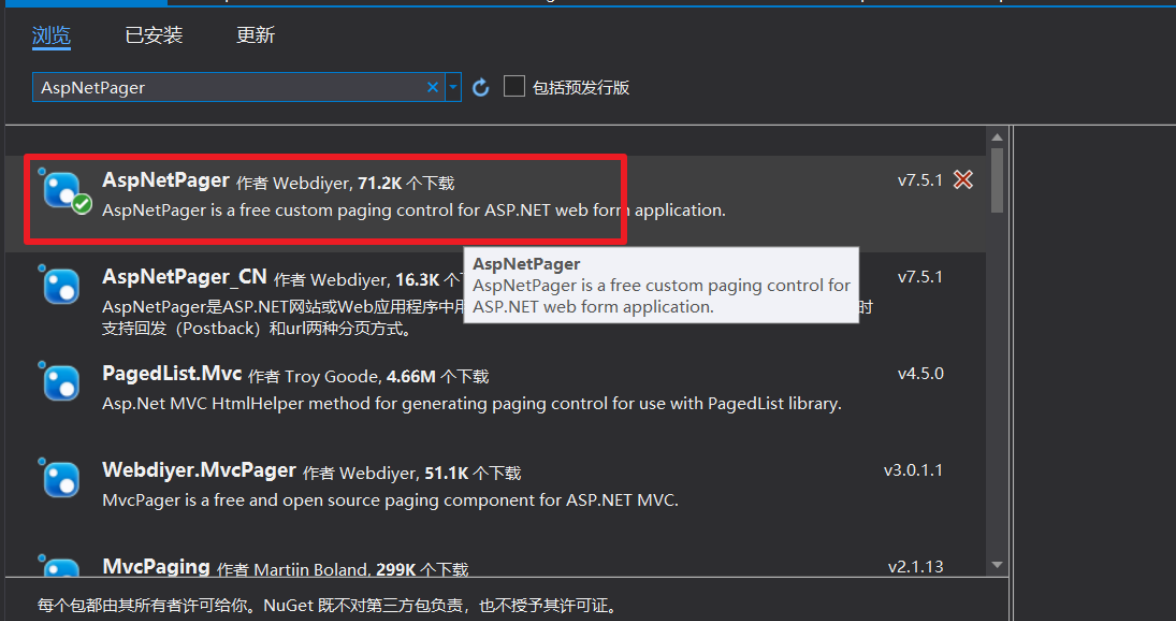Click the MvcPaging package icon

click(x=61, y=567)
